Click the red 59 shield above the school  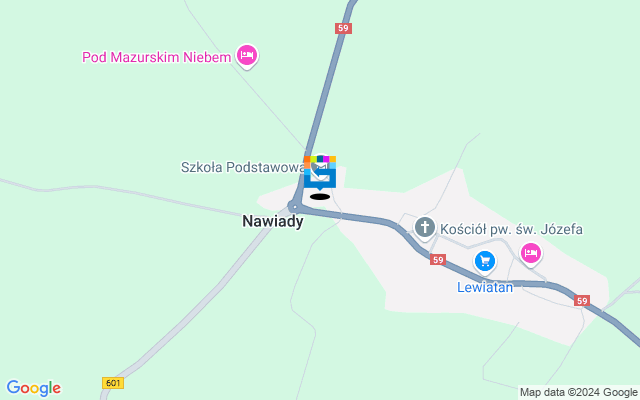click(x=343, y=28)
